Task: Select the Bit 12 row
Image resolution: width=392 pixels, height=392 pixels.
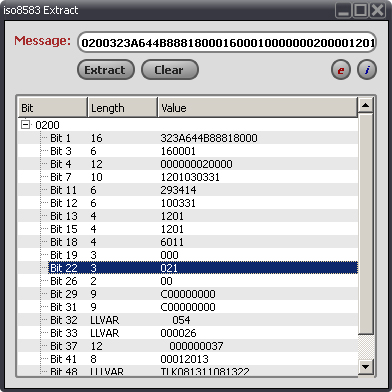Action: (188, 203)
